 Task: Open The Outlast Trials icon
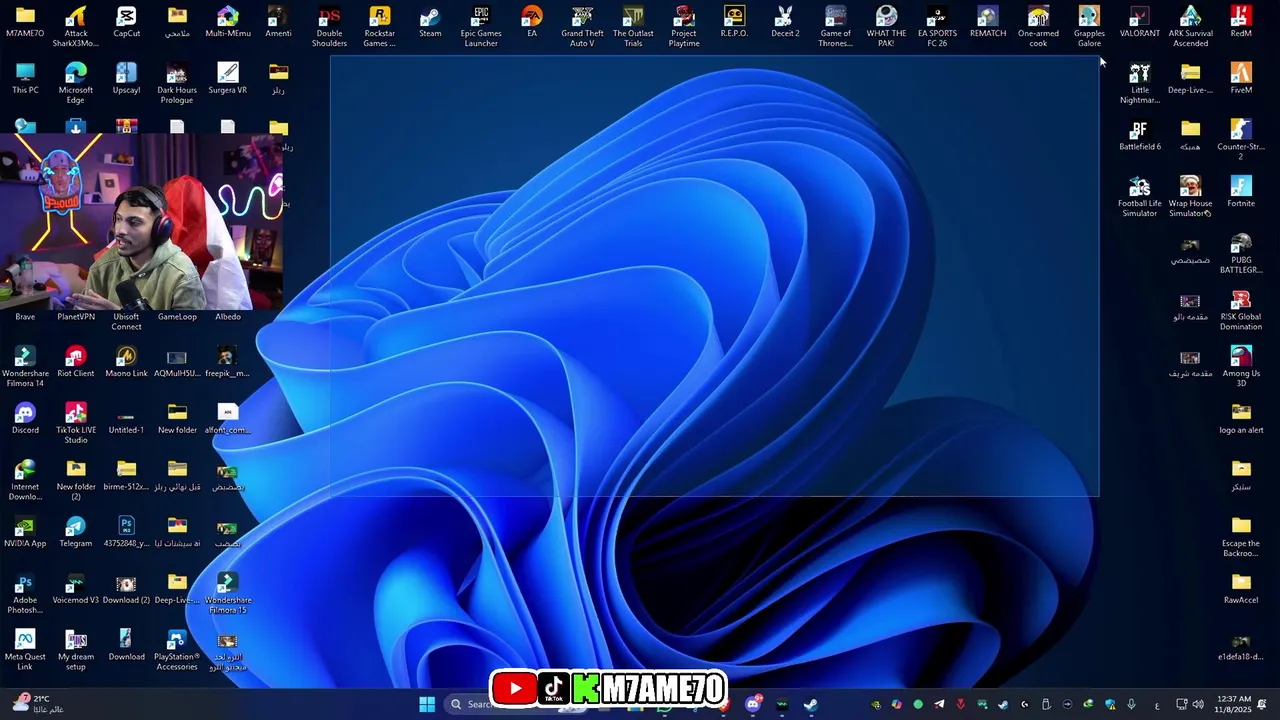tap(633, 26)
